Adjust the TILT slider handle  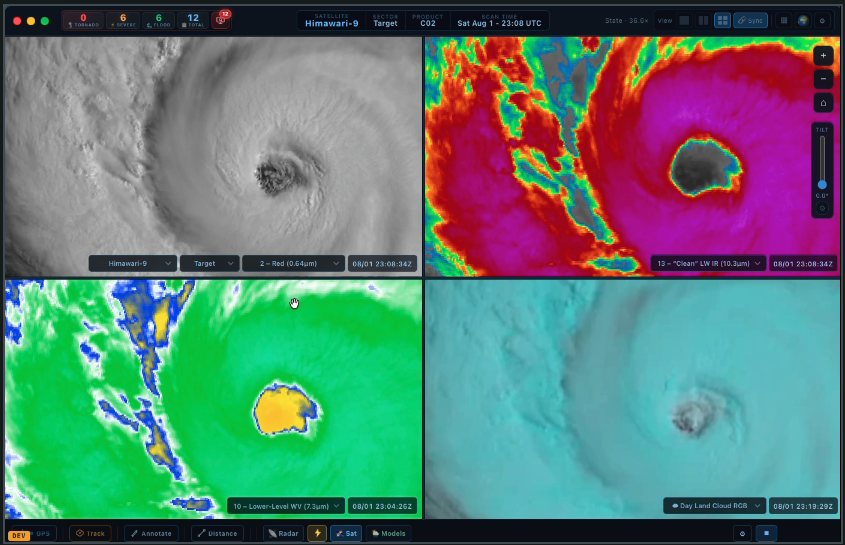822,184
